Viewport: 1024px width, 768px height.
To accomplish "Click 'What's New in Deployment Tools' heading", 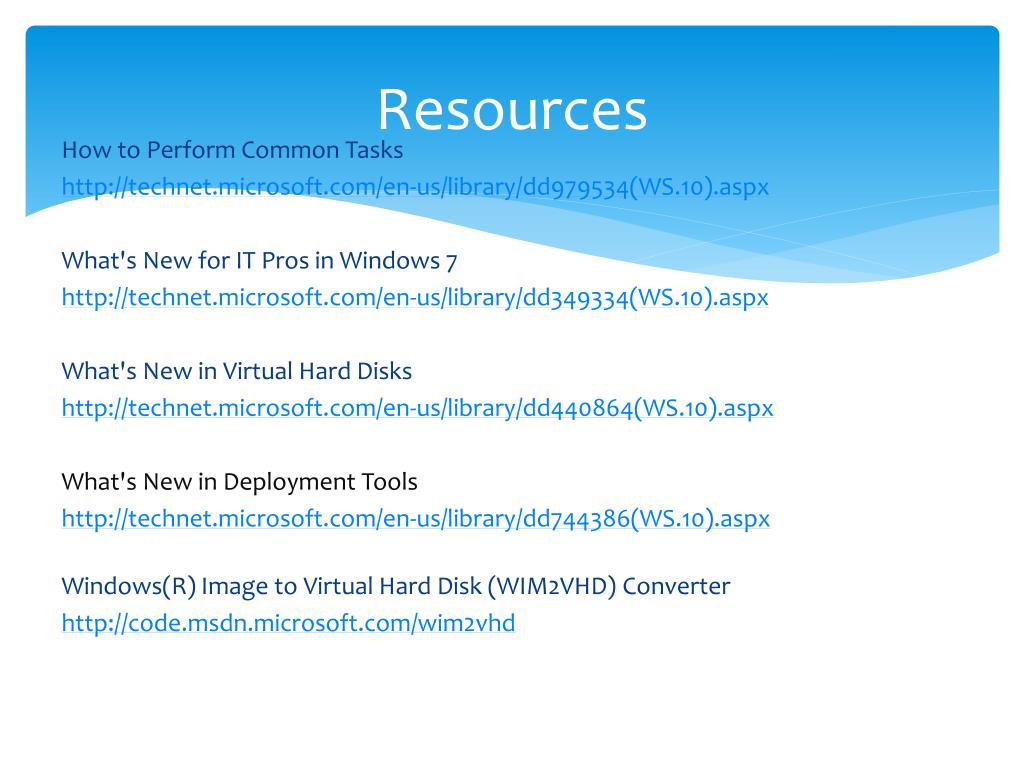I will click(239, 482).
